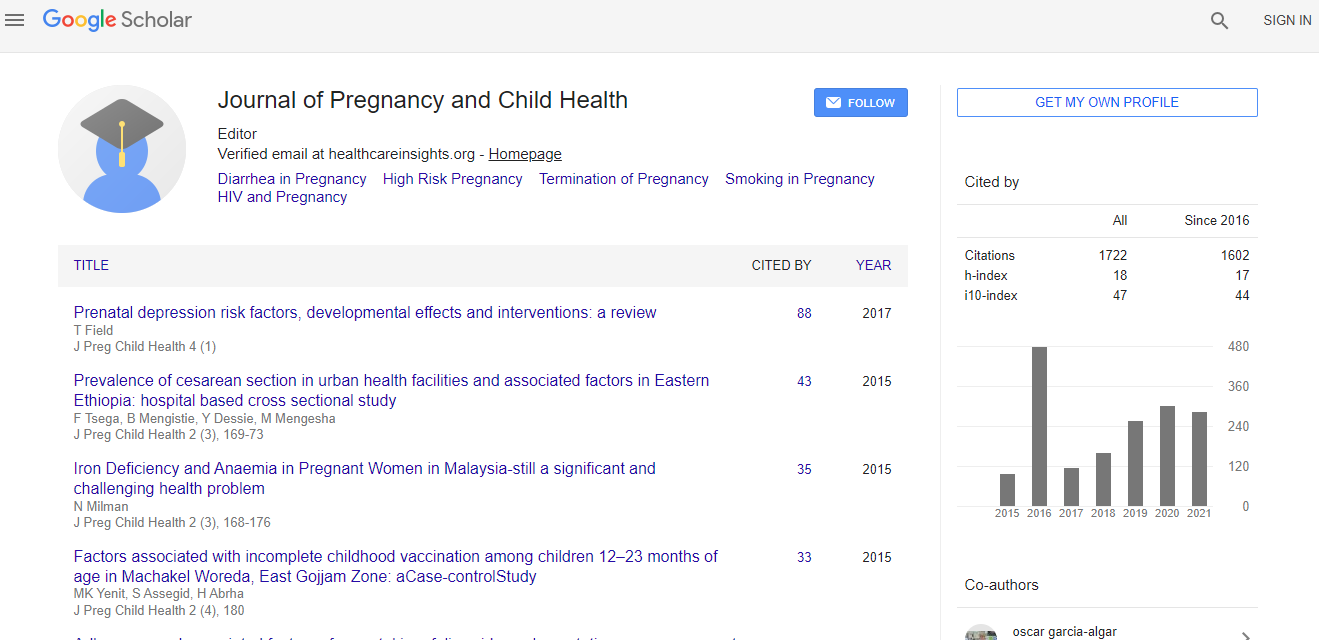Sort publications by Year column header
The image size is (1319, 640).
(x=873, y=265)
